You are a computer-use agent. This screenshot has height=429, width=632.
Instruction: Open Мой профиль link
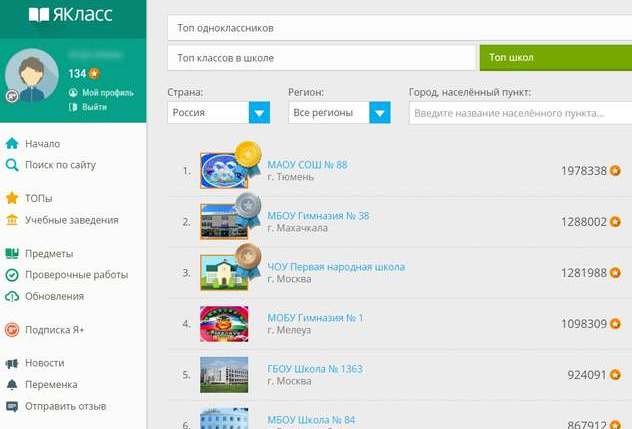tap(108, 93)
